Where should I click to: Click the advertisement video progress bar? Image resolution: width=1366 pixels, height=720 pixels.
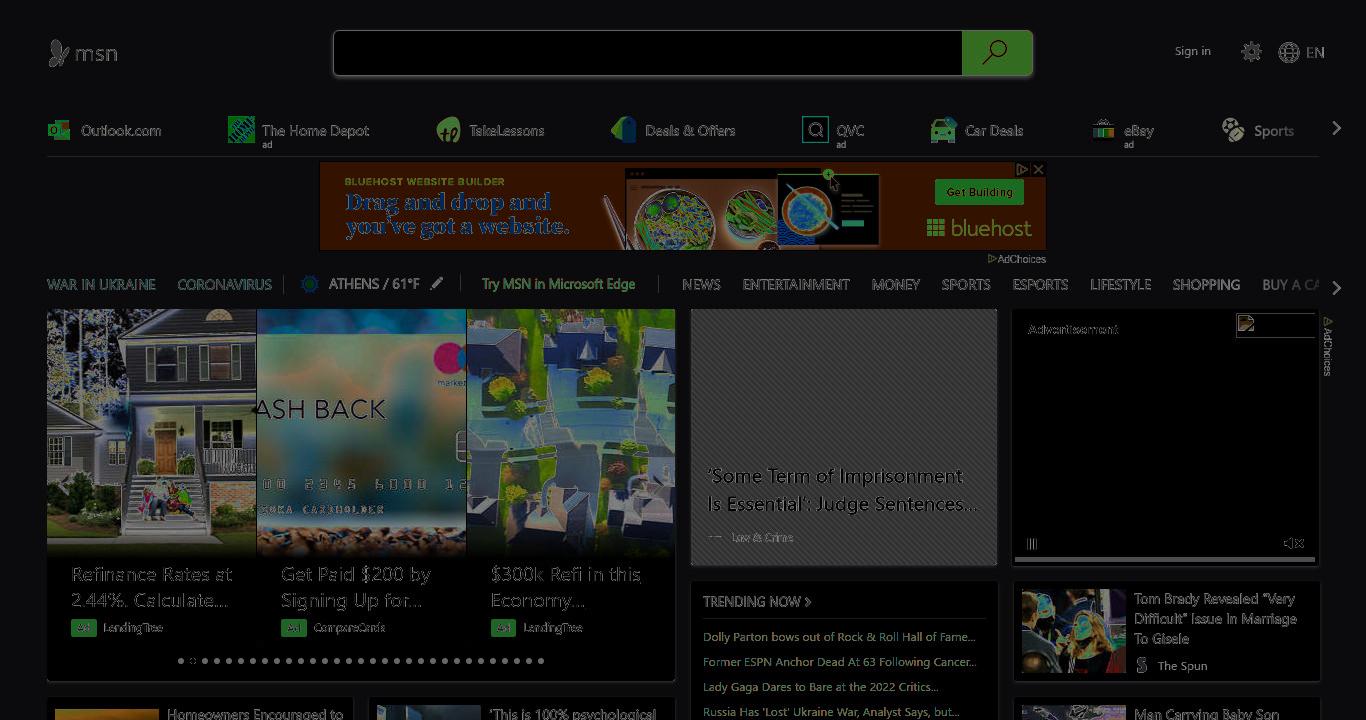click(1164, 560)
